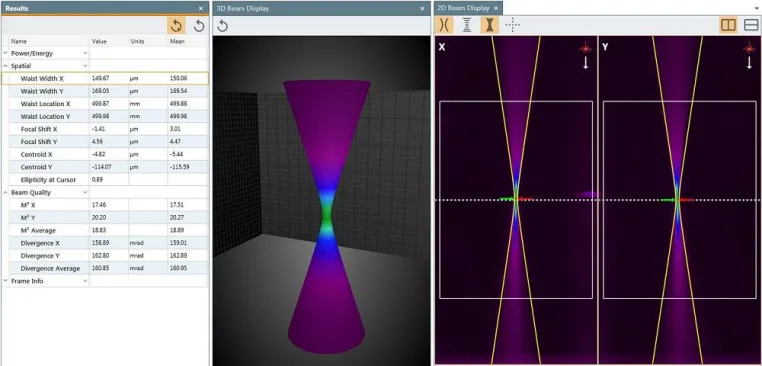Image resolution: width=762 pixels, height=366 pixels.
Task: Open the tab overflow dropdown arrow
Action: 756,8
